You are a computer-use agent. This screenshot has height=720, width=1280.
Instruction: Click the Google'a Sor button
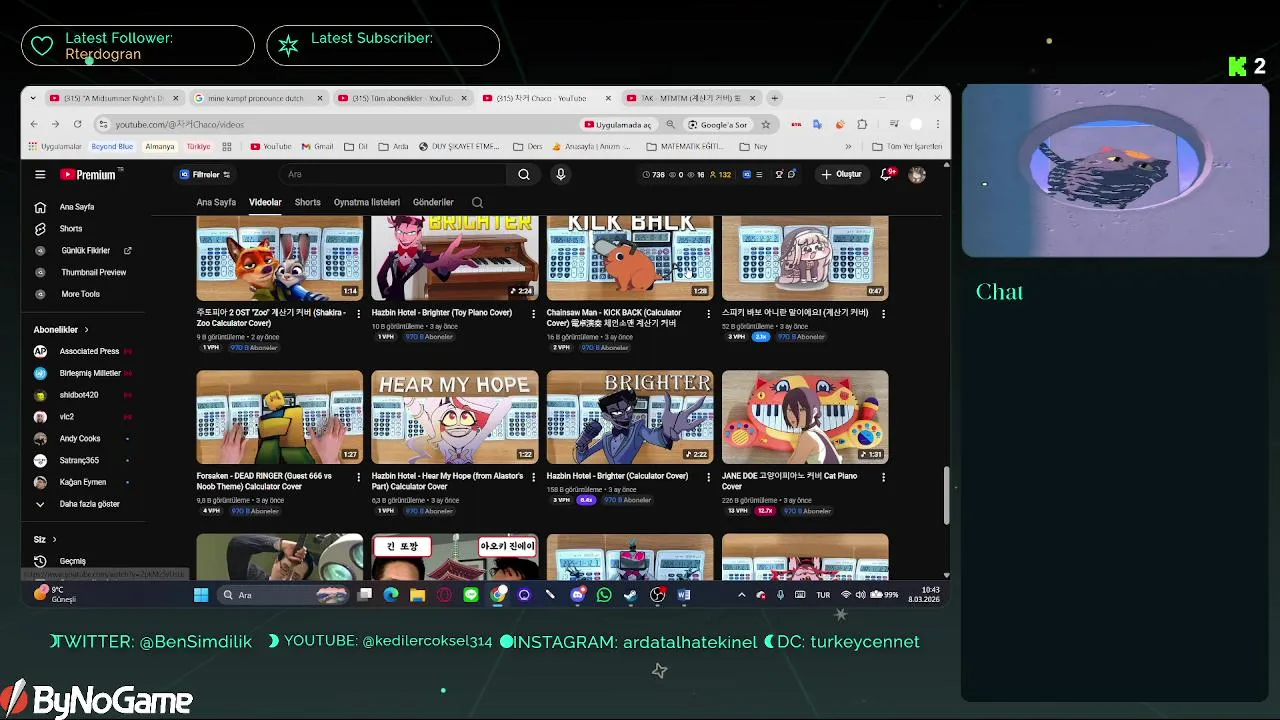click(717, 124)
